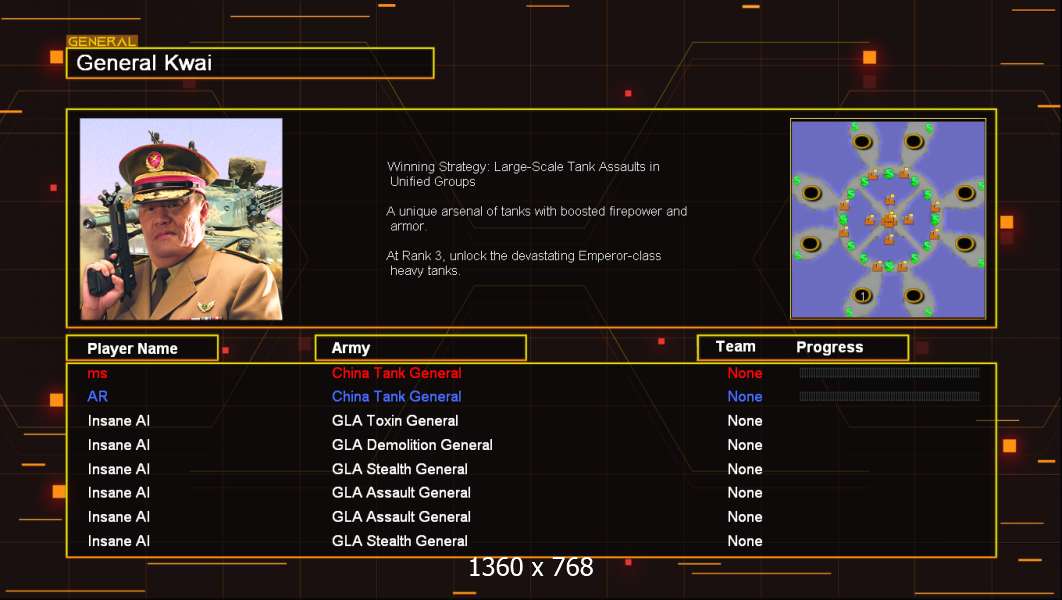Select start position 1 on the map preview
This screenshot has height=600, width=1062.
point(862,295)
